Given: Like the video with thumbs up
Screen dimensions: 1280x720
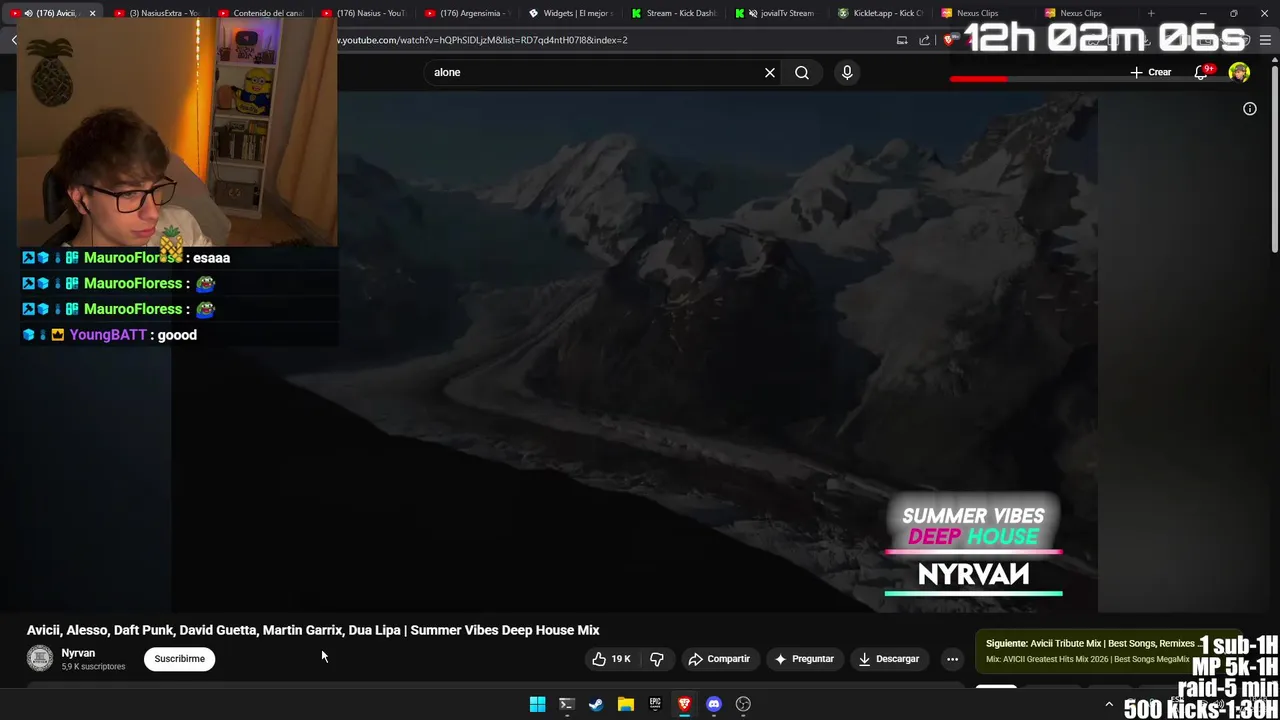Looking at the screenshot, I should (x=611, y=659).
